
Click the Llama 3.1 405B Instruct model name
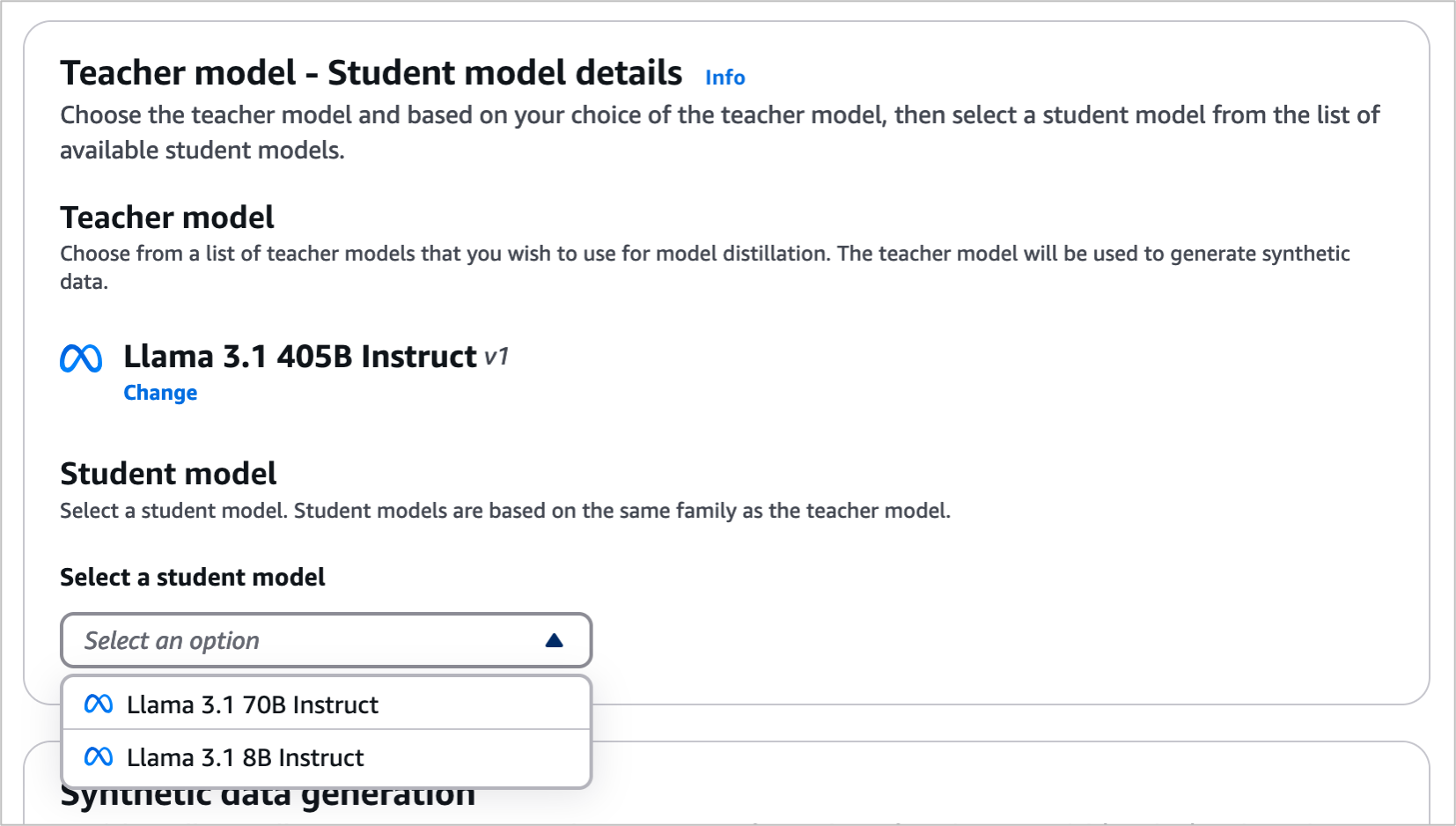[x=299, y=357]
